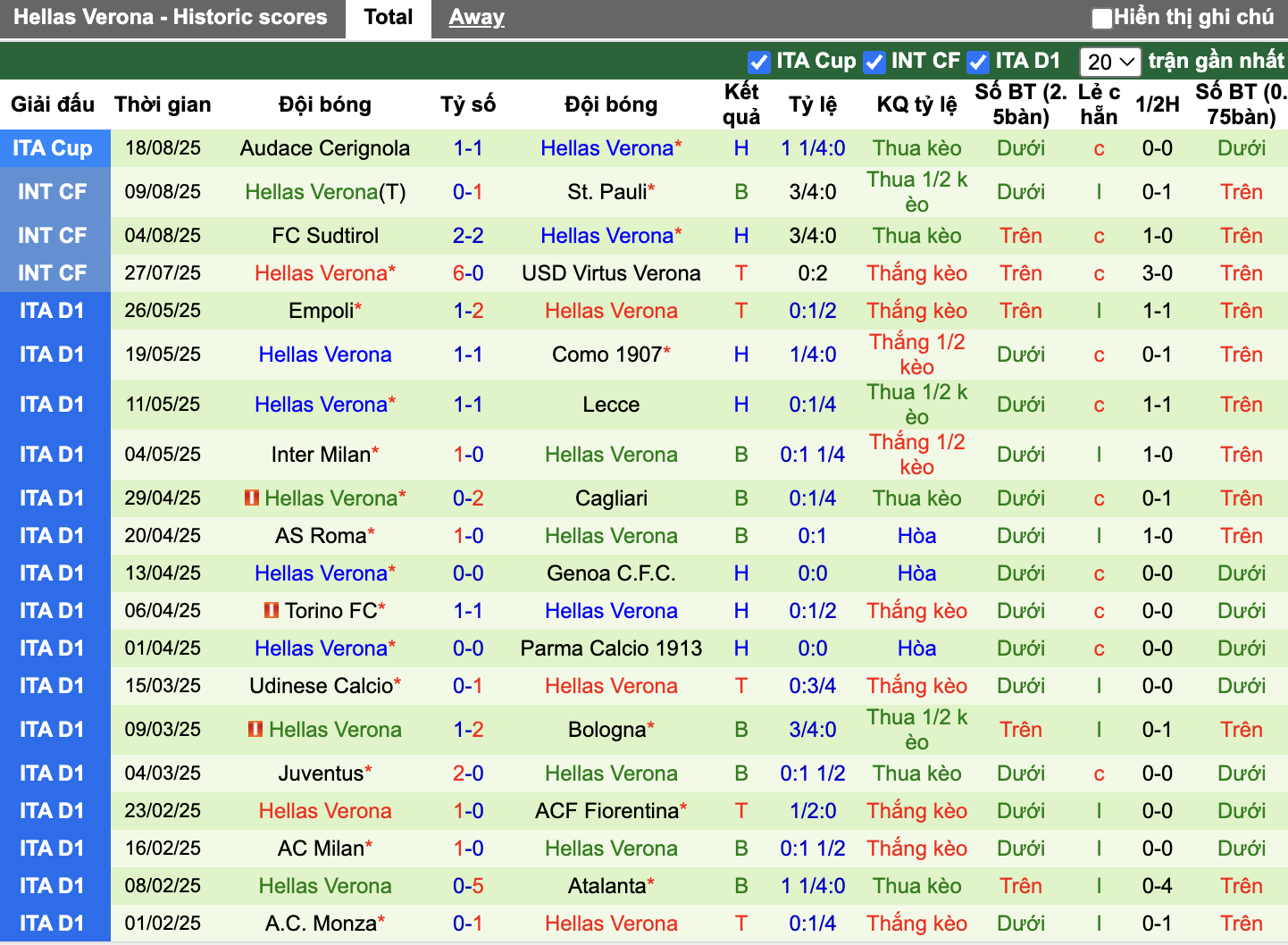Open Parma Calcio 1913 team link
1288x945 pixels.
pos(611,648)
